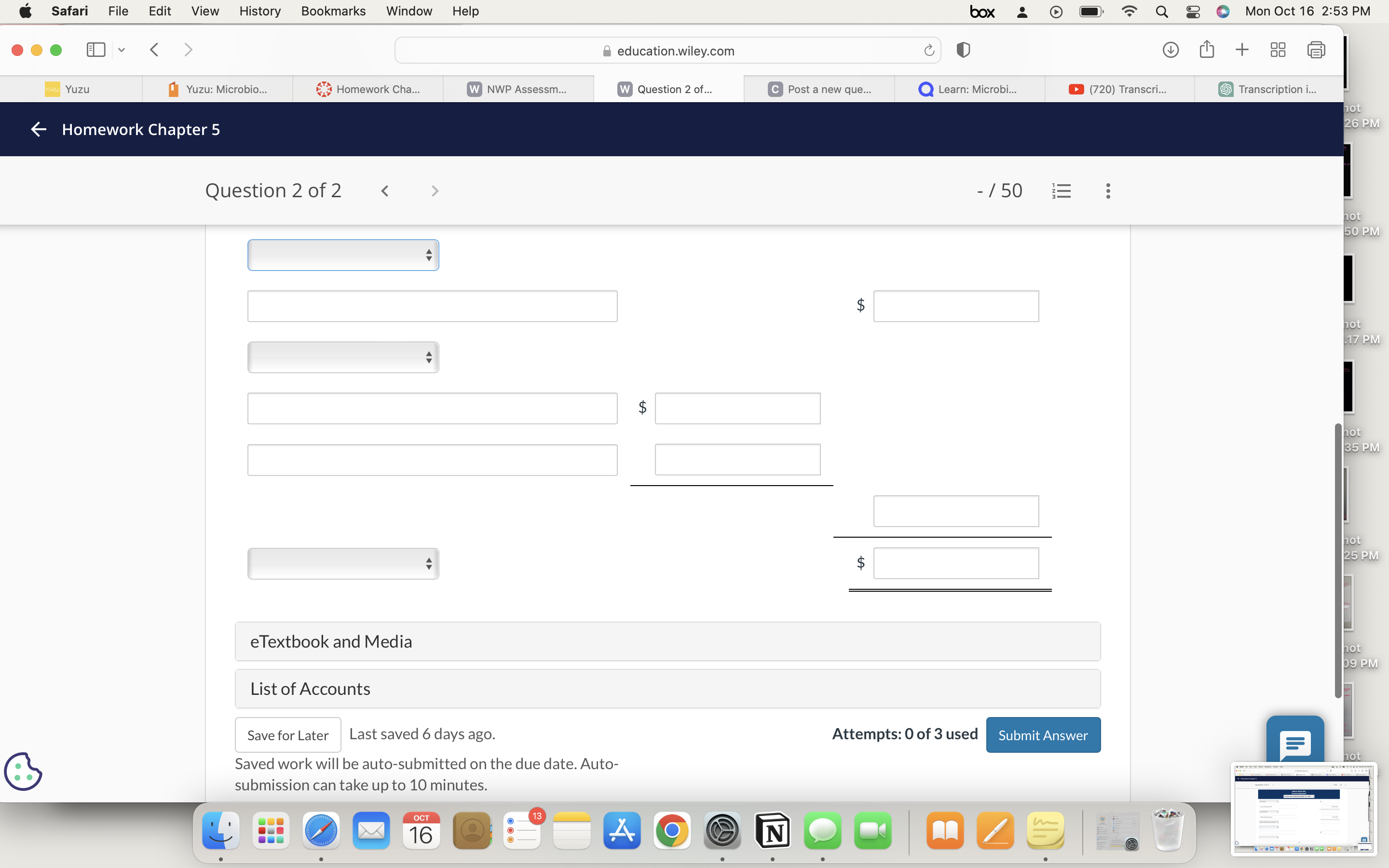Open the Bookmarks menu
1389x868 pixels.
click(x=333, y=11)
